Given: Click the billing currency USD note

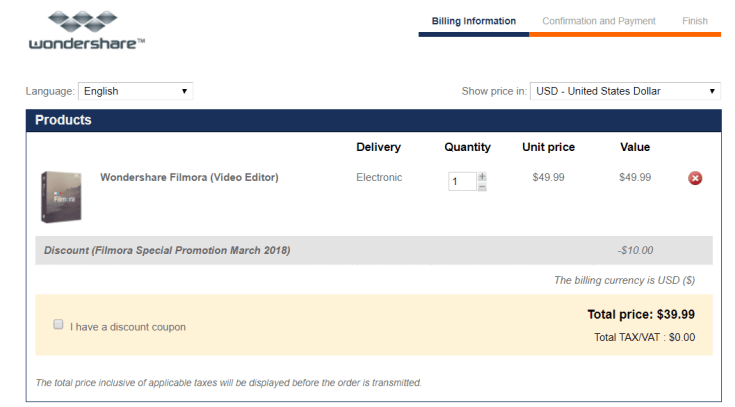Looking at the screenshot, I should coord(624,280).
